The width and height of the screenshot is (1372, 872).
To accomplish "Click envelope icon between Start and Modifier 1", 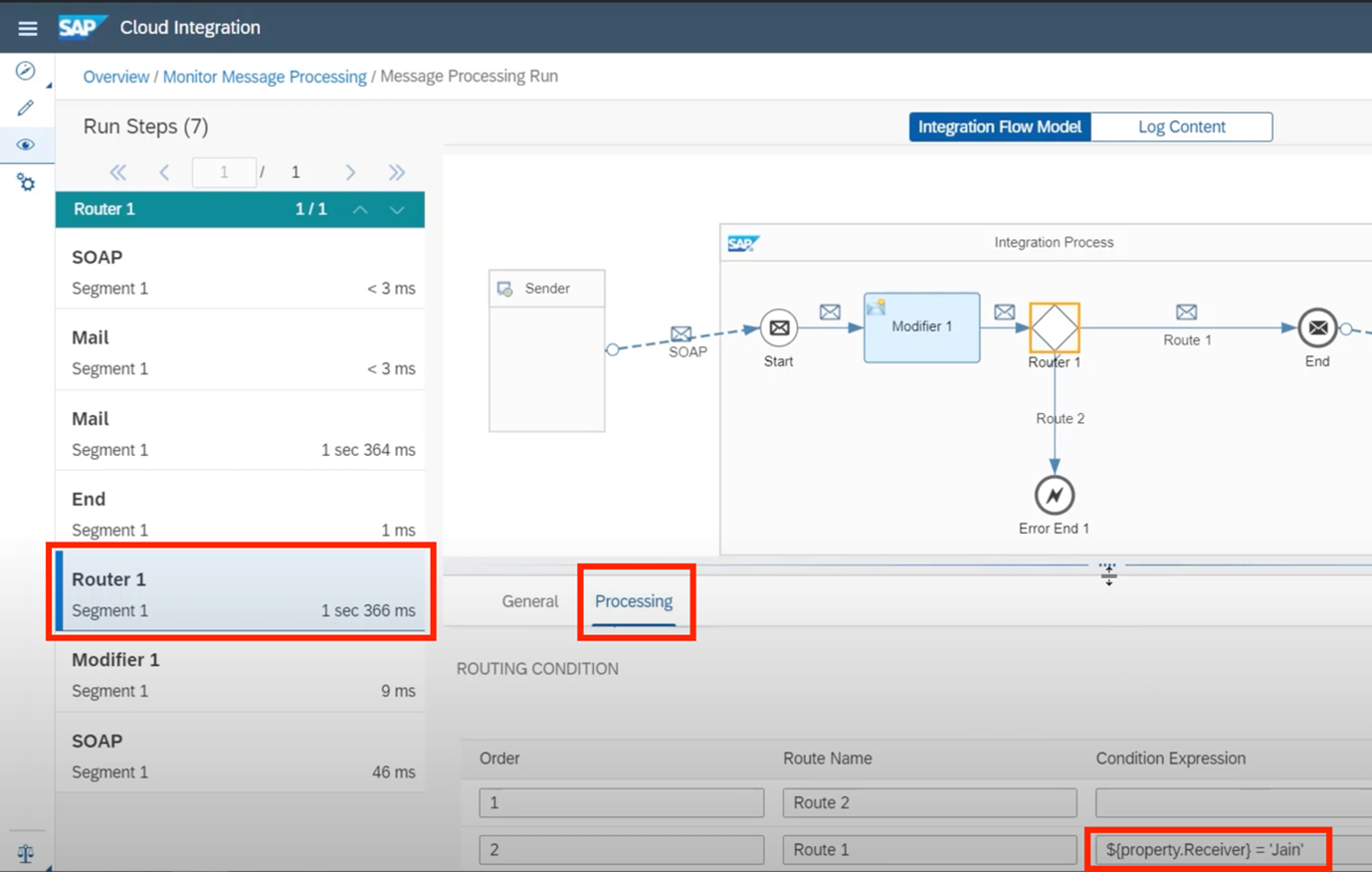I will (x=830, y=313).
